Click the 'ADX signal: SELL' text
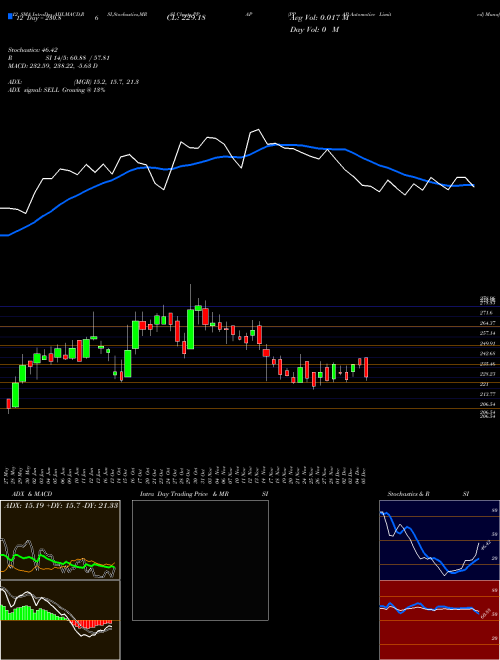The width and height of the screenshot is (500, 660). [35, 90]
